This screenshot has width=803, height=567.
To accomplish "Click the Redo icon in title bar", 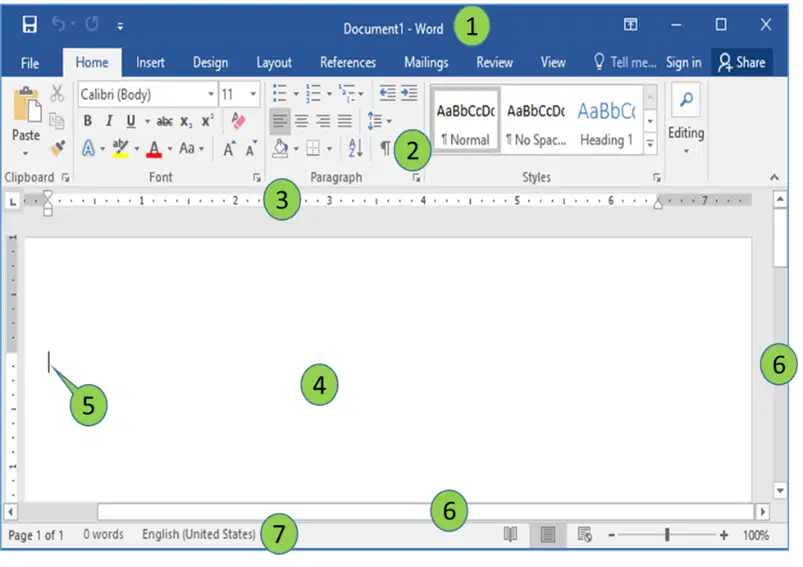I will coord(92,24).
